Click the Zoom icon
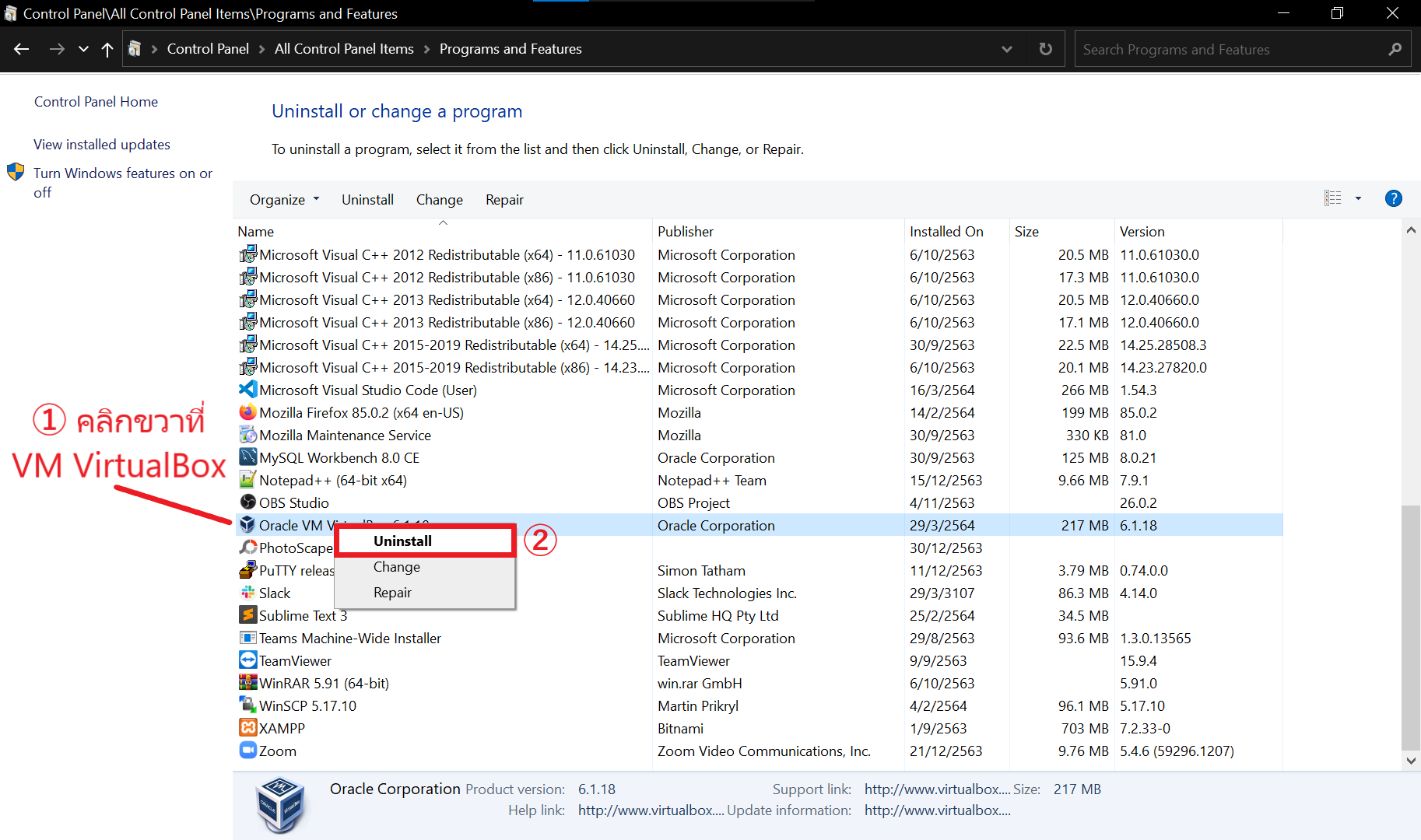This screenshot has width=1421, height=840. 247,751
